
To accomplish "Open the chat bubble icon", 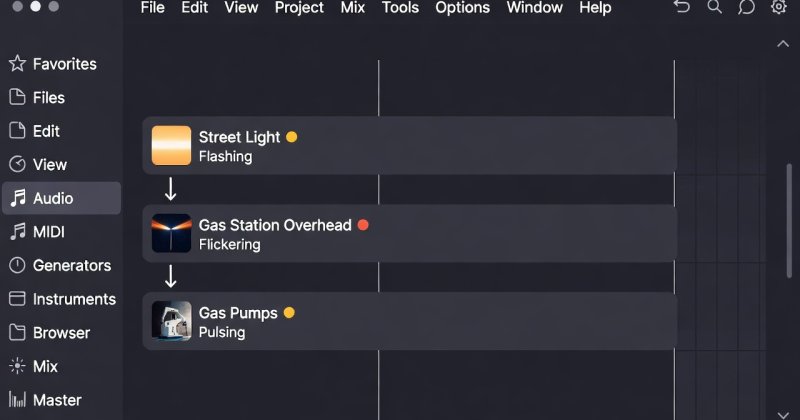I will [746, 7].
